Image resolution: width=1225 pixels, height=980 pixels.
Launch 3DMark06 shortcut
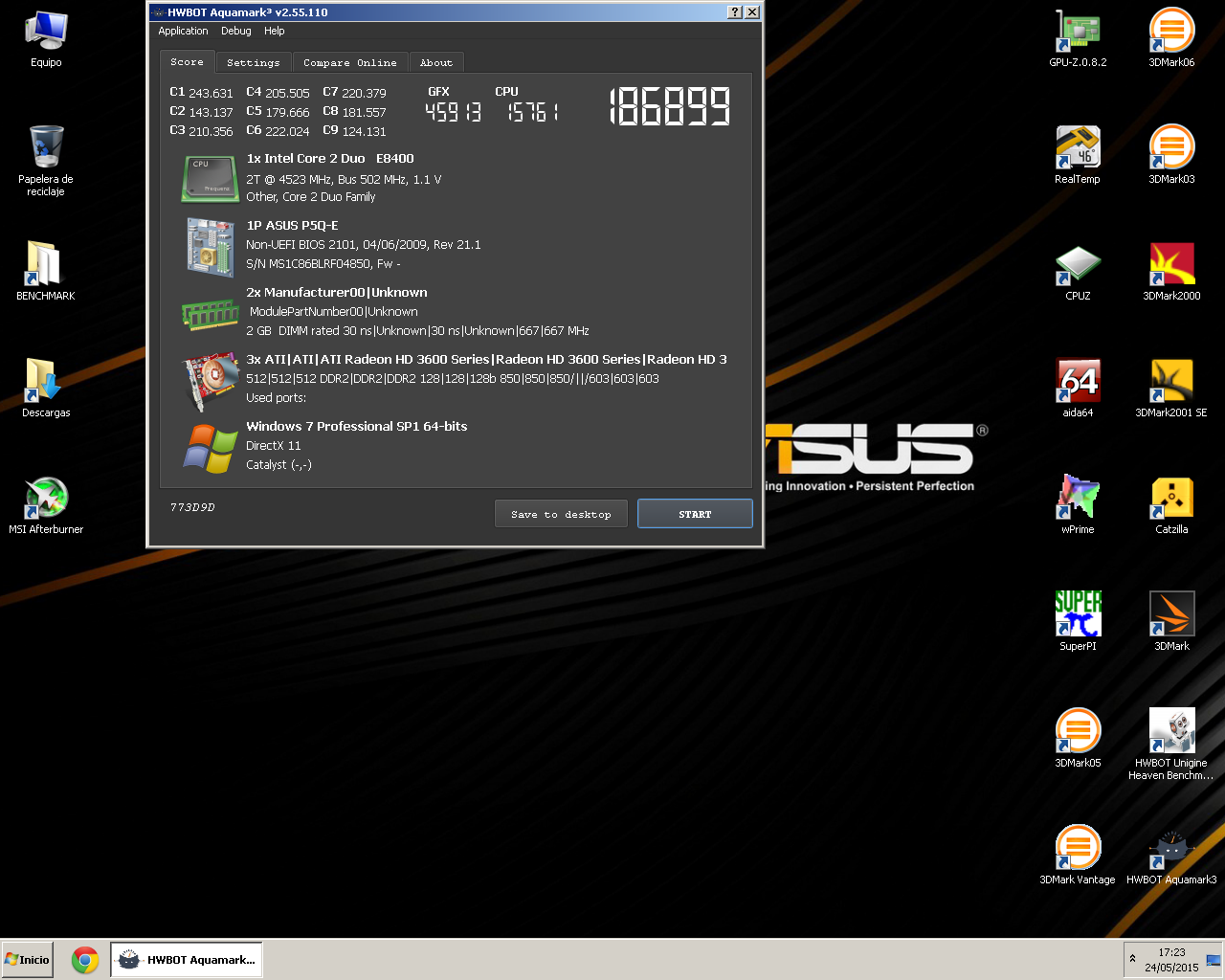1171,38
